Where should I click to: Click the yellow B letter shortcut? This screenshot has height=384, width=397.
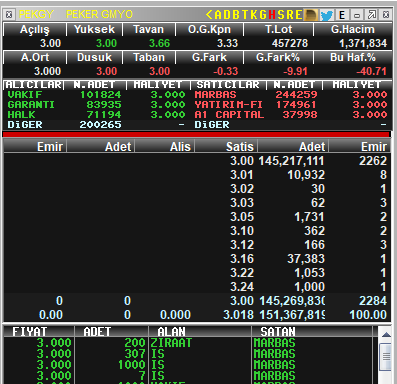pyautogui.click(x=236, y=15)
